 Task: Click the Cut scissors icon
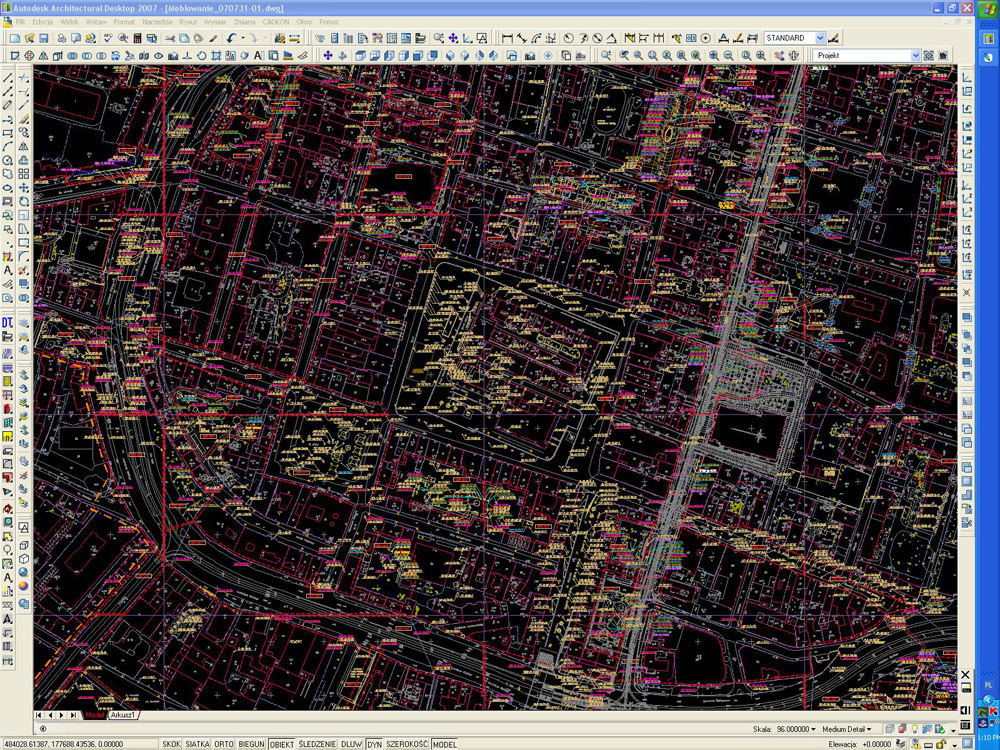(170, 38)
